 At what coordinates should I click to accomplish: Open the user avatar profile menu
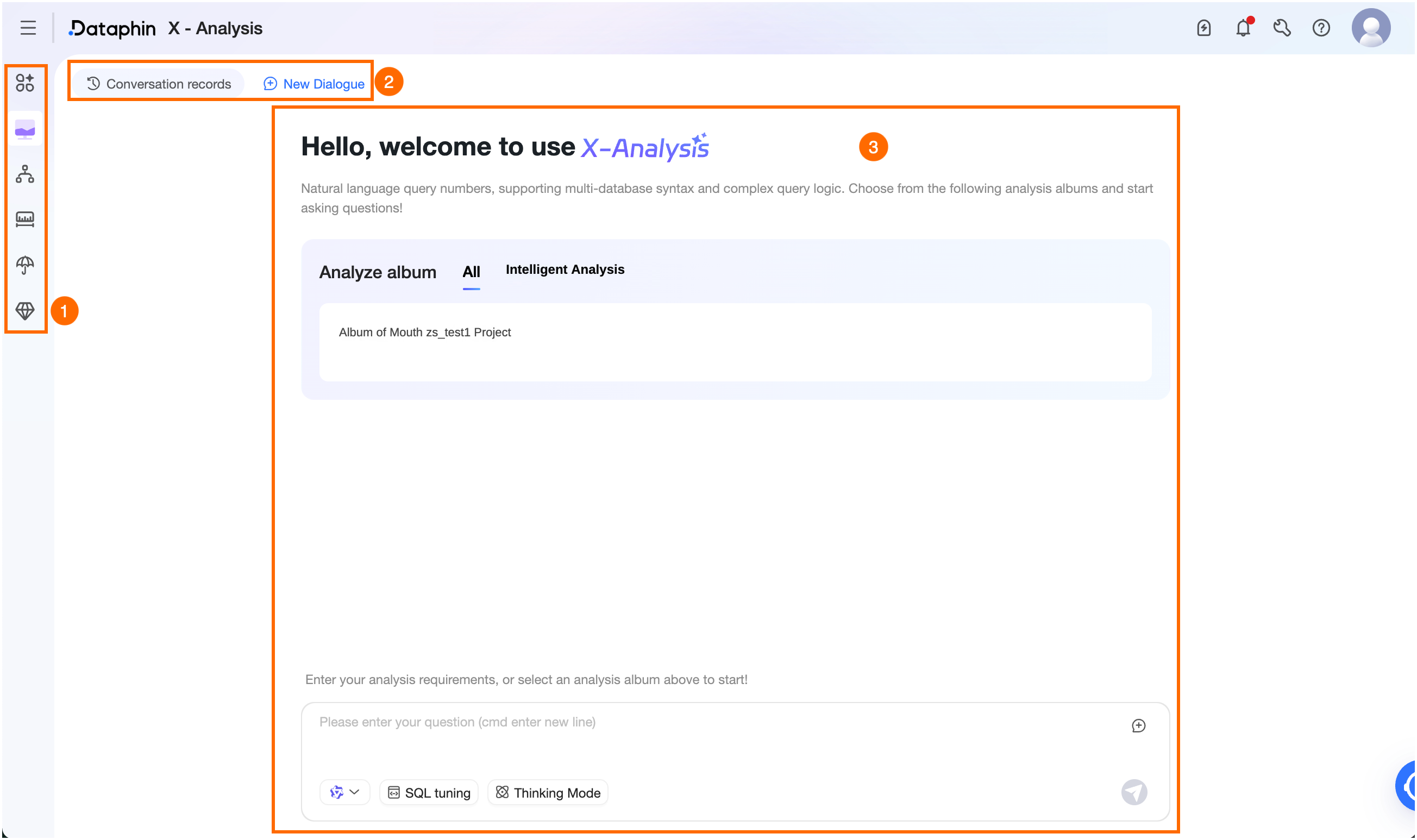click(x=1373, y=28)
